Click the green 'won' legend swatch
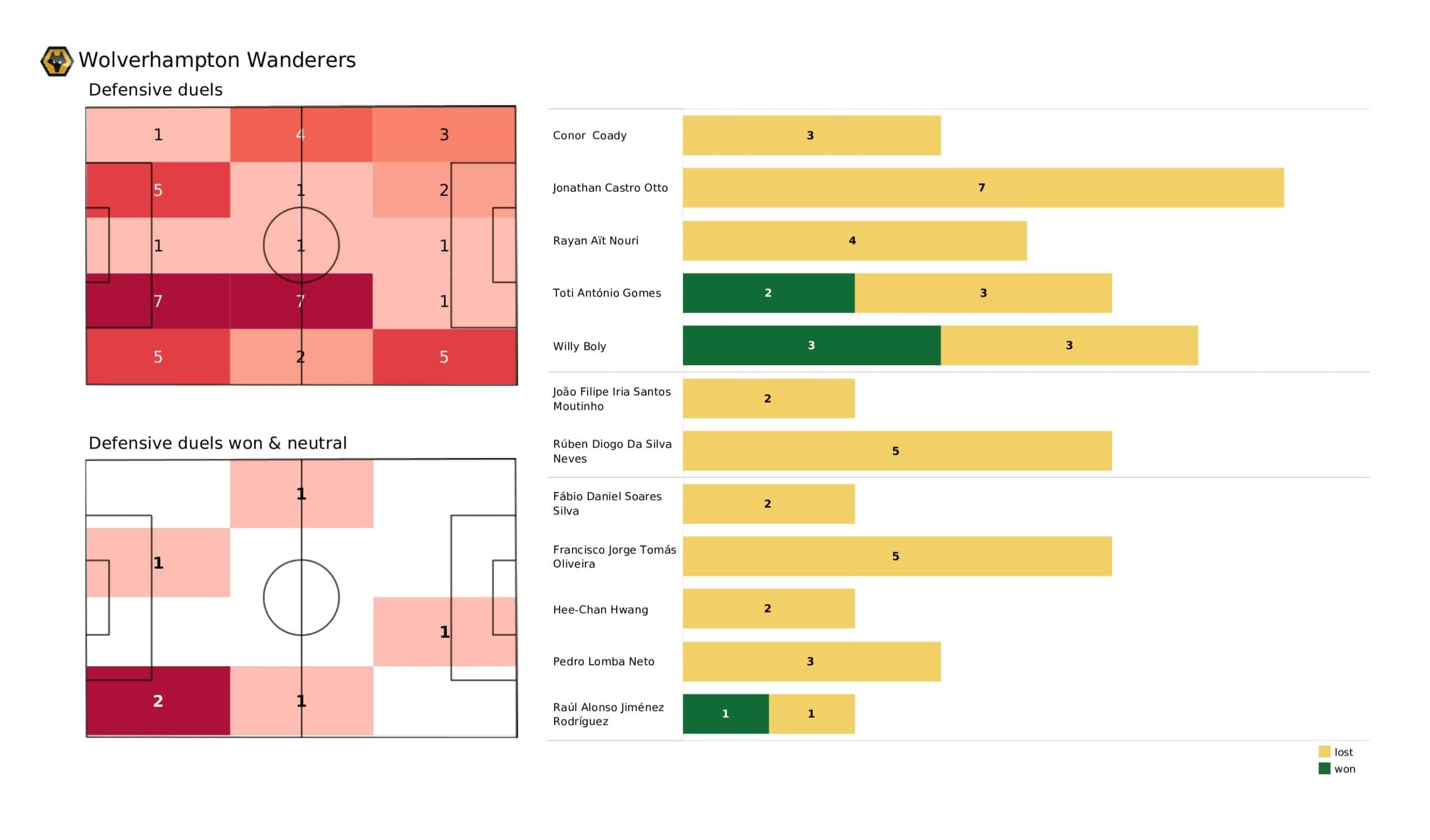 point(1324,769)
